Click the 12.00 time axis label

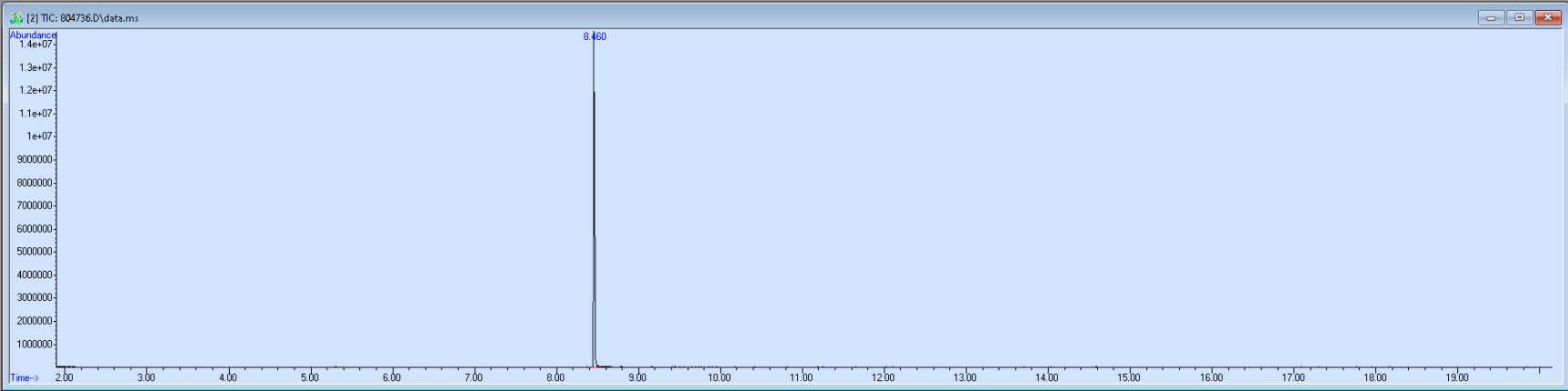click(x=883, y=377)
